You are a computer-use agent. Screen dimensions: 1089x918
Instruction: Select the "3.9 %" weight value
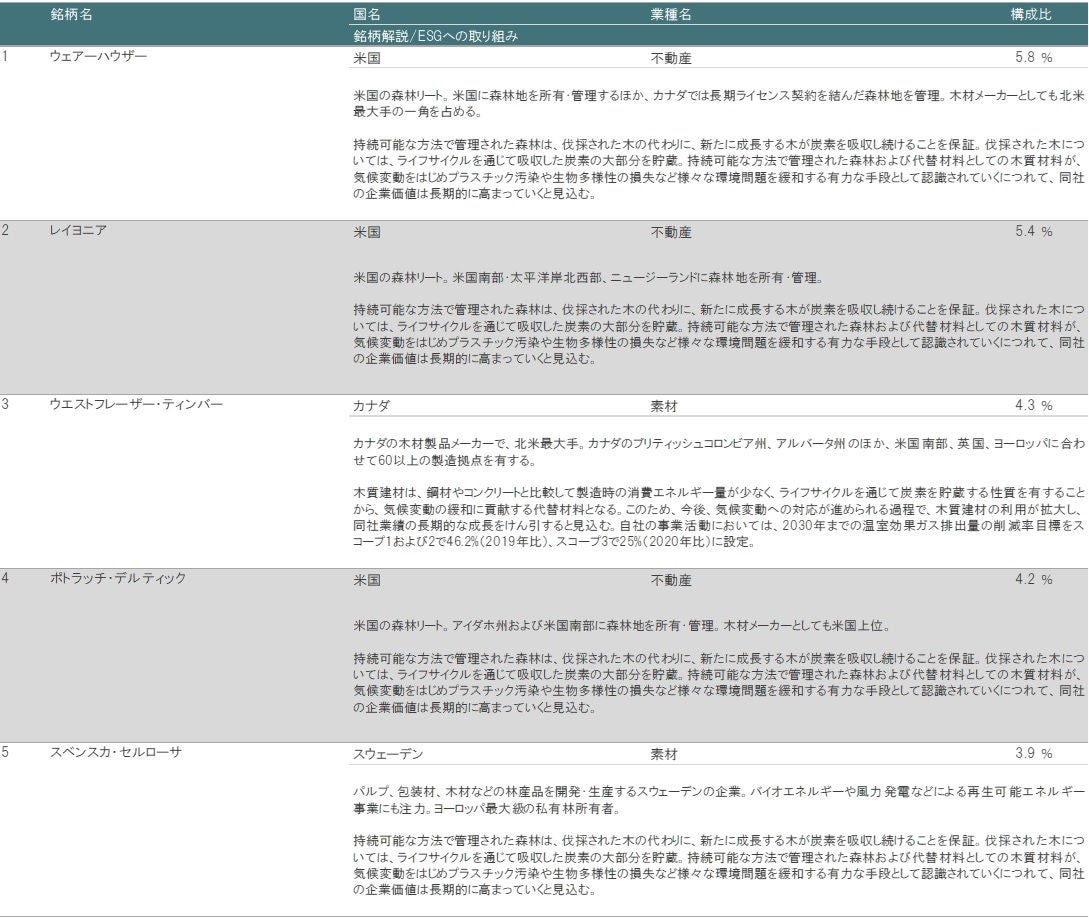(1033, 753)
